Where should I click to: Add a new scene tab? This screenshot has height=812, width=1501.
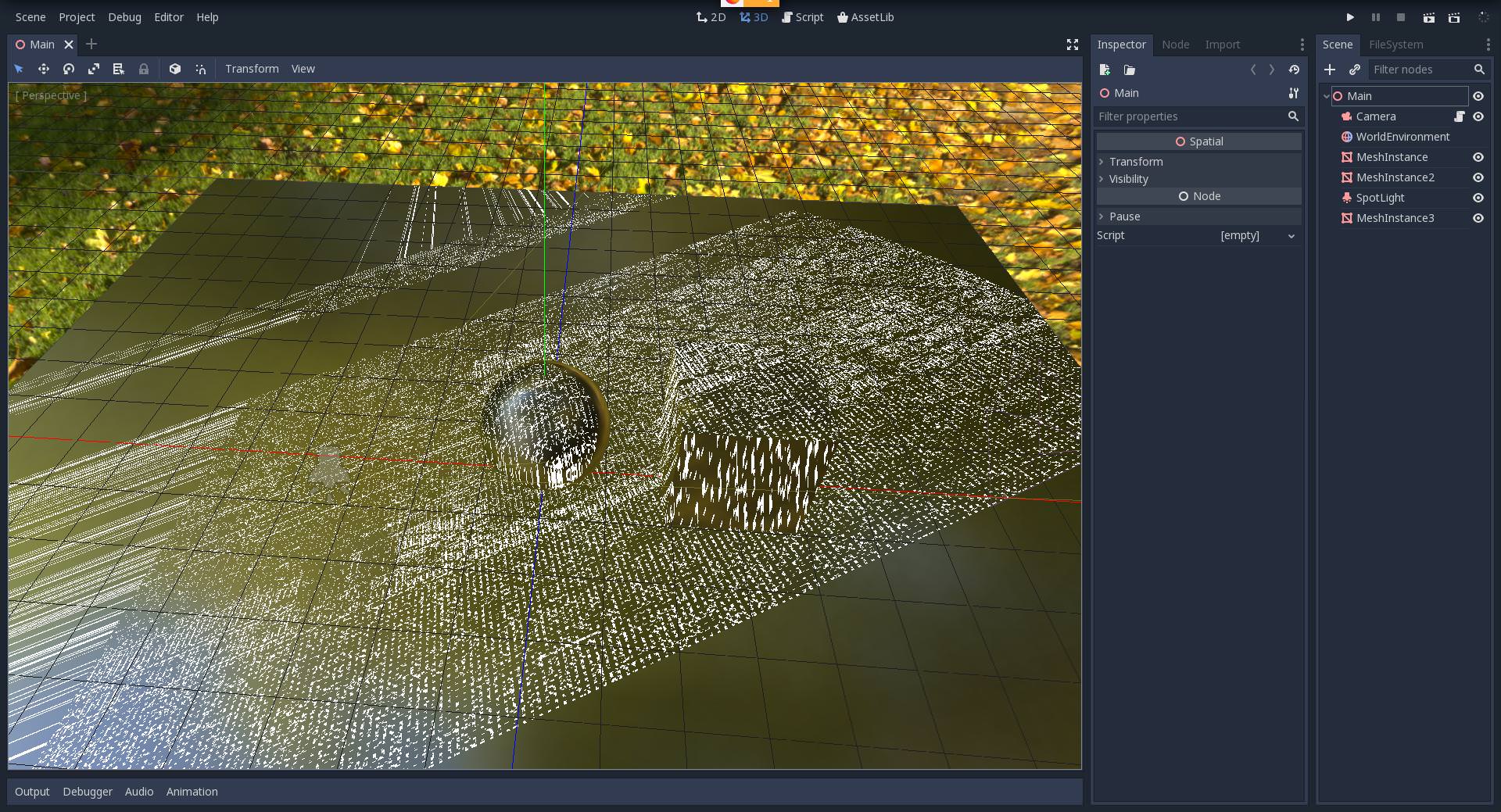point(91,44)
